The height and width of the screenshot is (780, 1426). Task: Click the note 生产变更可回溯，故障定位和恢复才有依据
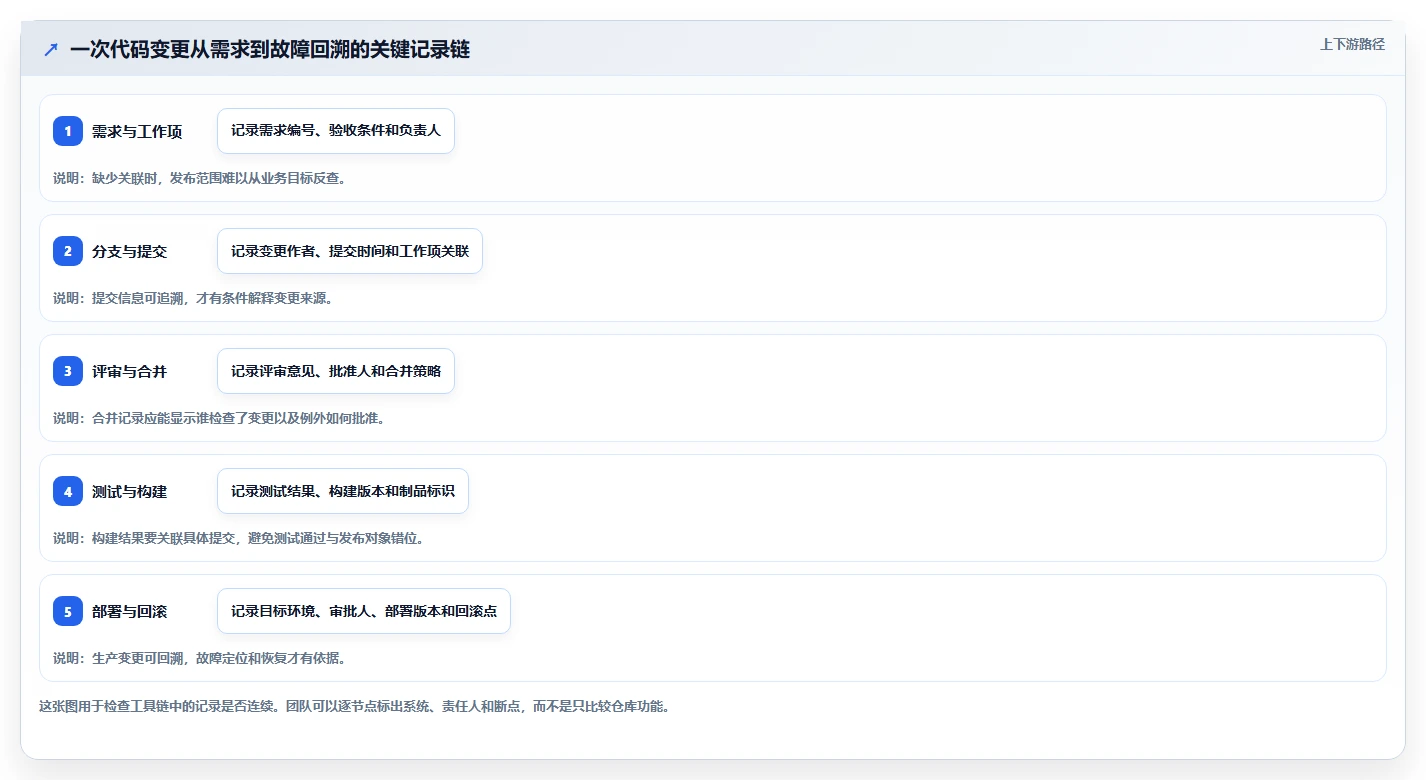[x=200, y=658]
